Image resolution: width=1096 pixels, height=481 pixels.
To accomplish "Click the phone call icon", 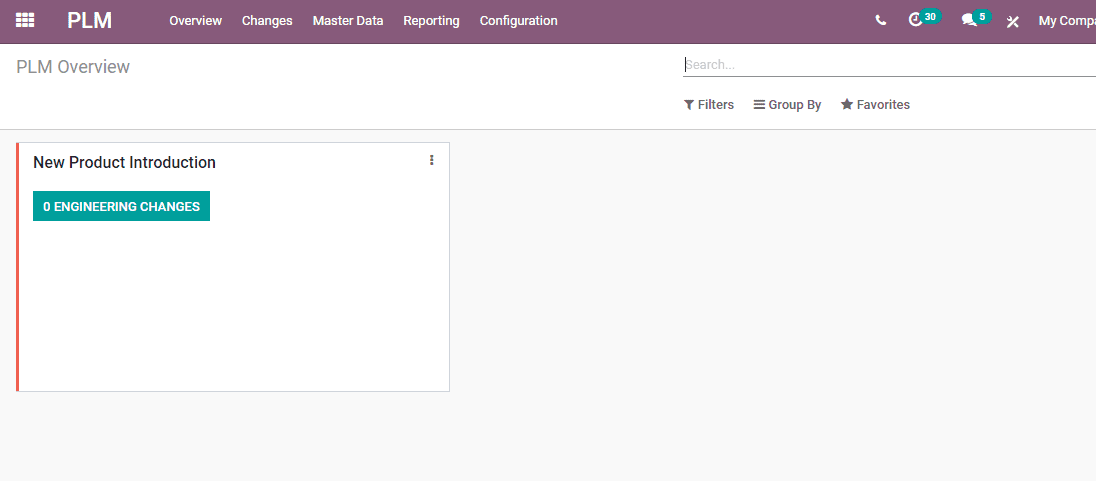I will click(x=881, y=21).
